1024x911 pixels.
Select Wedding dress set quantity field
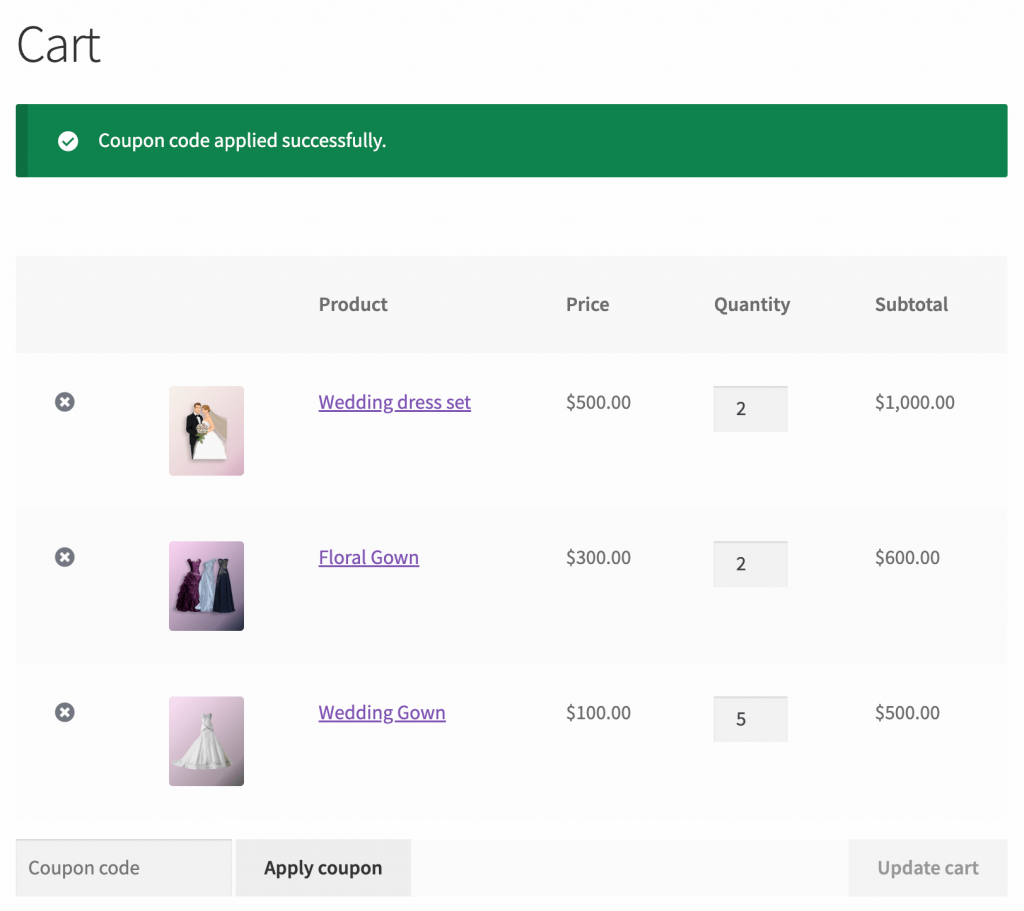750,409
